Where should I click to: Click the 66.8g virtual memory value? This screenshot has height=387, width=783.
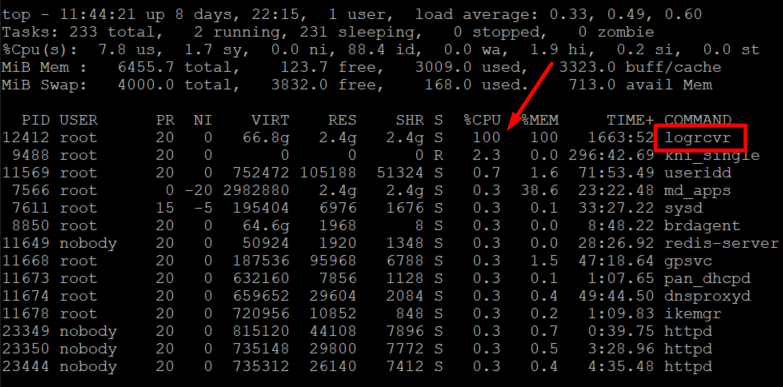click(x=265, y=137)
